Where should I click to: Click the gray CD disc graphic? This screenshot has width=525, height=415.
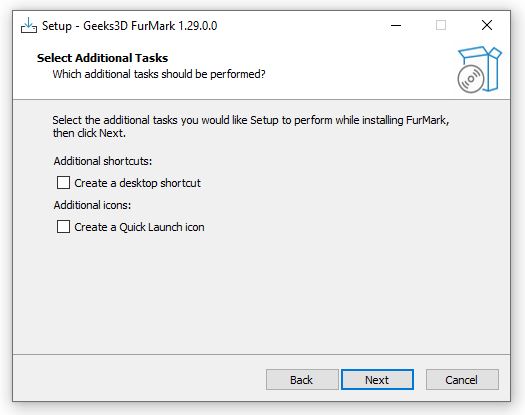point(471,79)
